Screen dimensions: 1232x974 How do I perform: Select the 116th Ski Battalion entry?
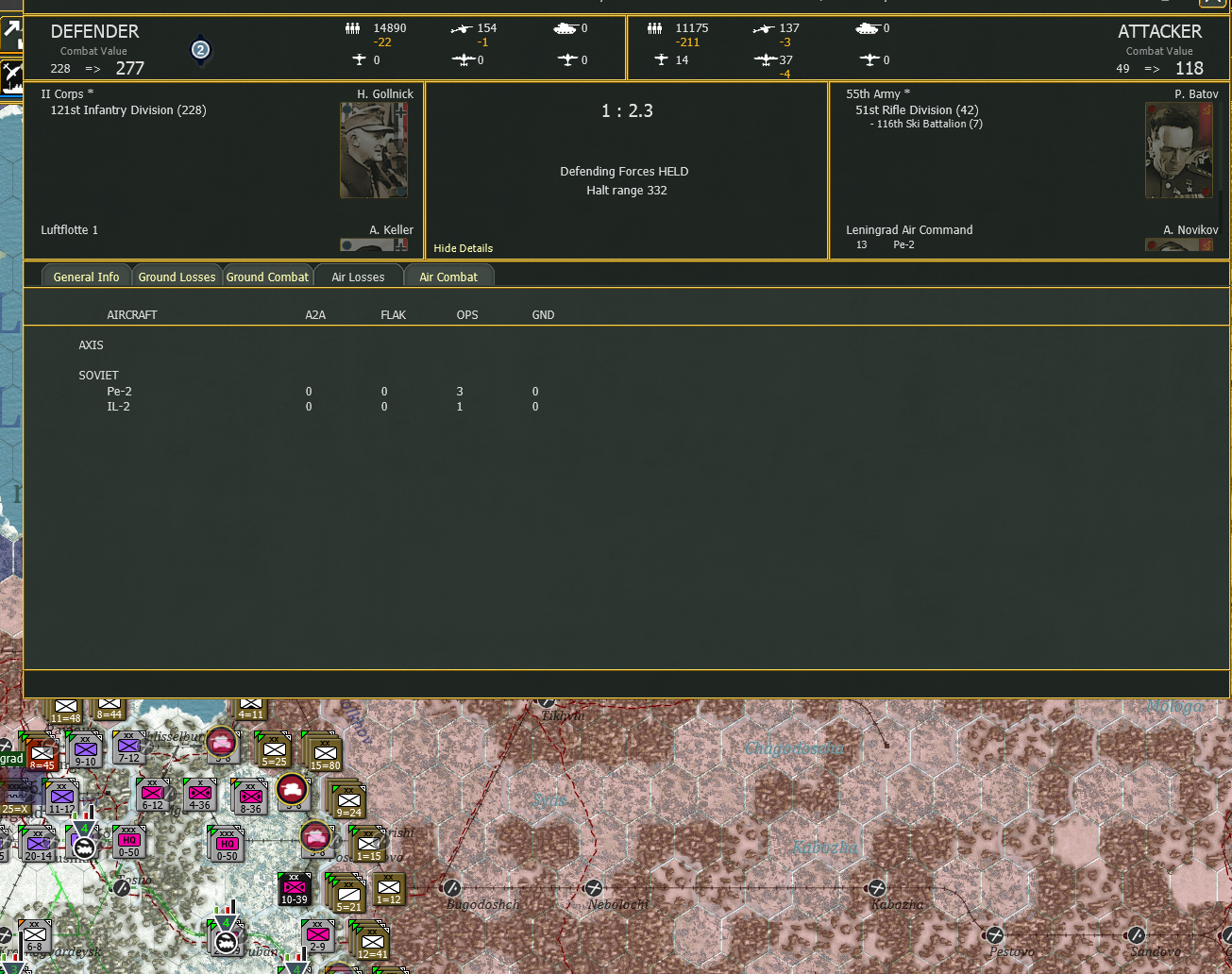(926, 124)
